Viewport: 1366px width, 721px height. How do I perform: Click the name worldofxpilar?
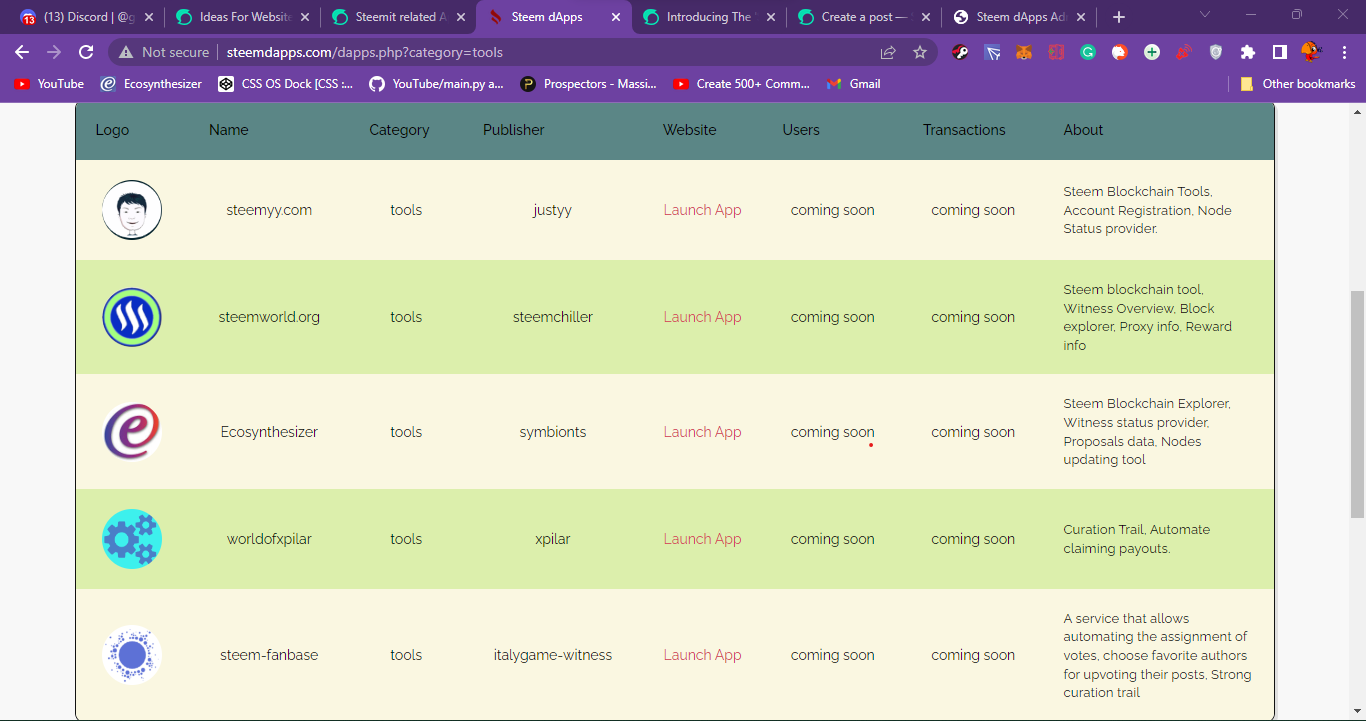[x=269, y=539]
